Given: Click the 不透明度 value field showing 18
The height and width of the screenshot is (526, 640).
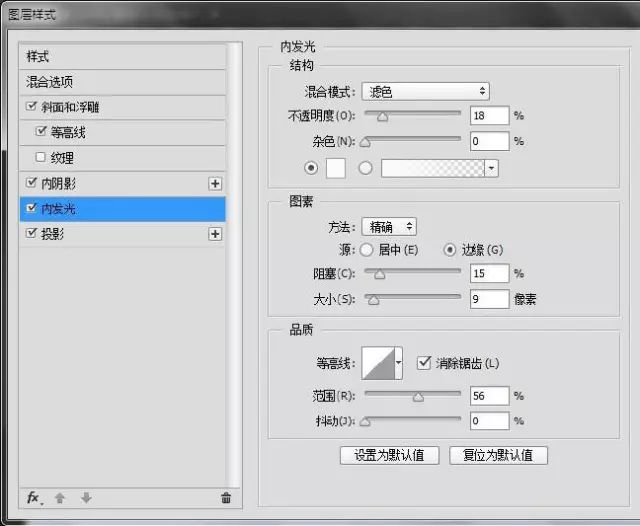Looking at the screenshot, I should [489, 115].
